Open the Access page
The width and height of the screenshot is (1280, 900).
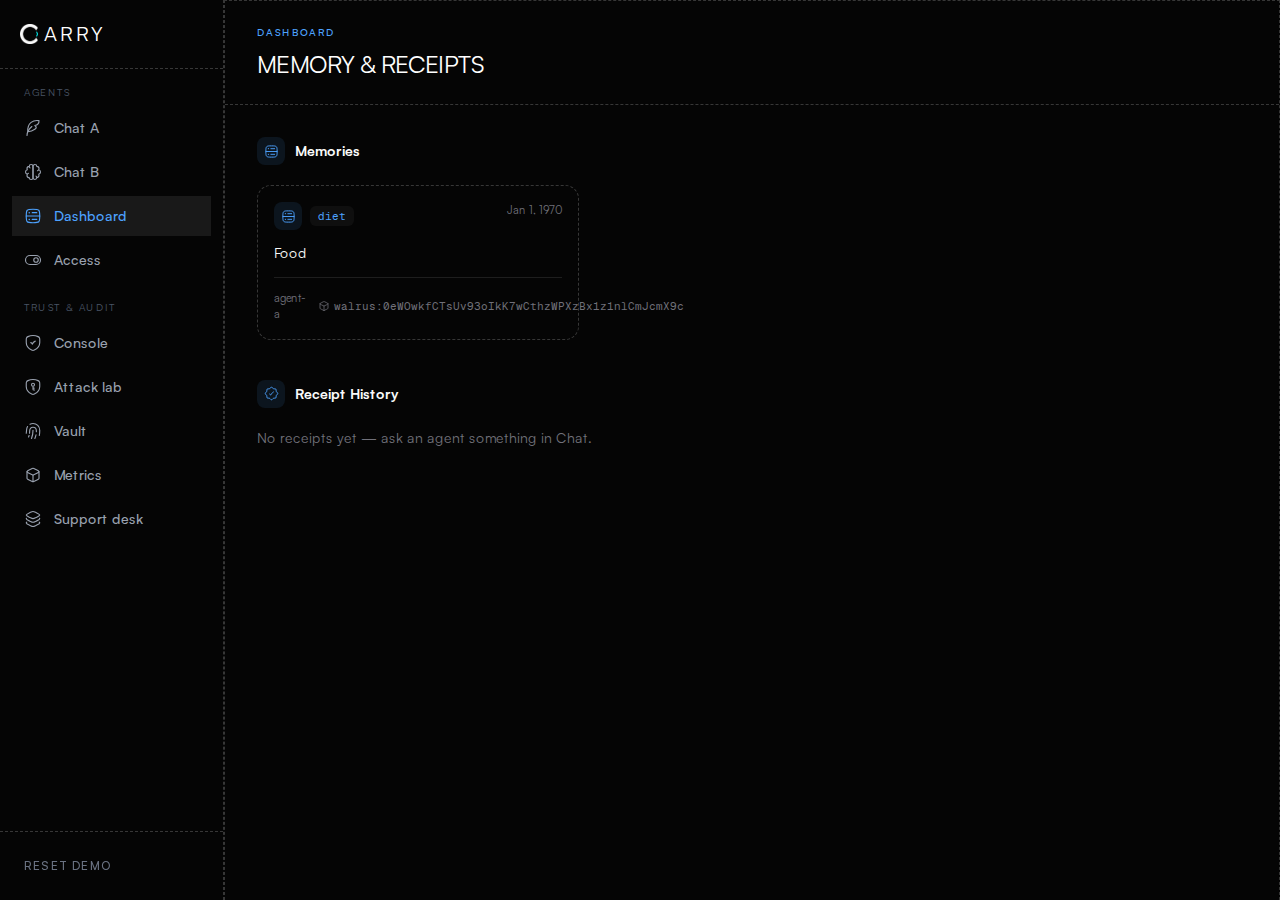tap(111, 260)
